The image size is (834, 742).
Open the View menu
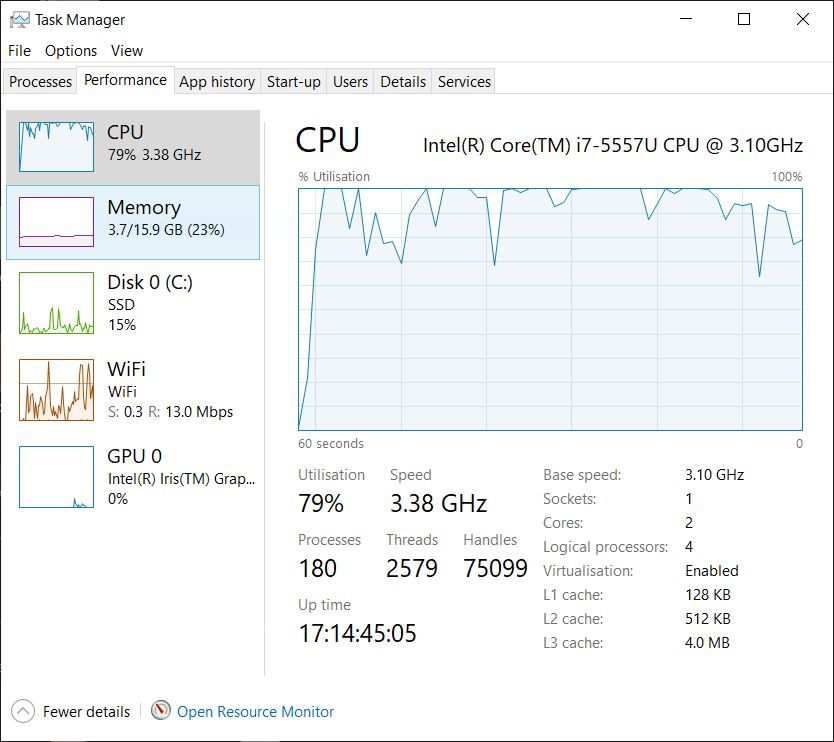(x=127, y=51)
